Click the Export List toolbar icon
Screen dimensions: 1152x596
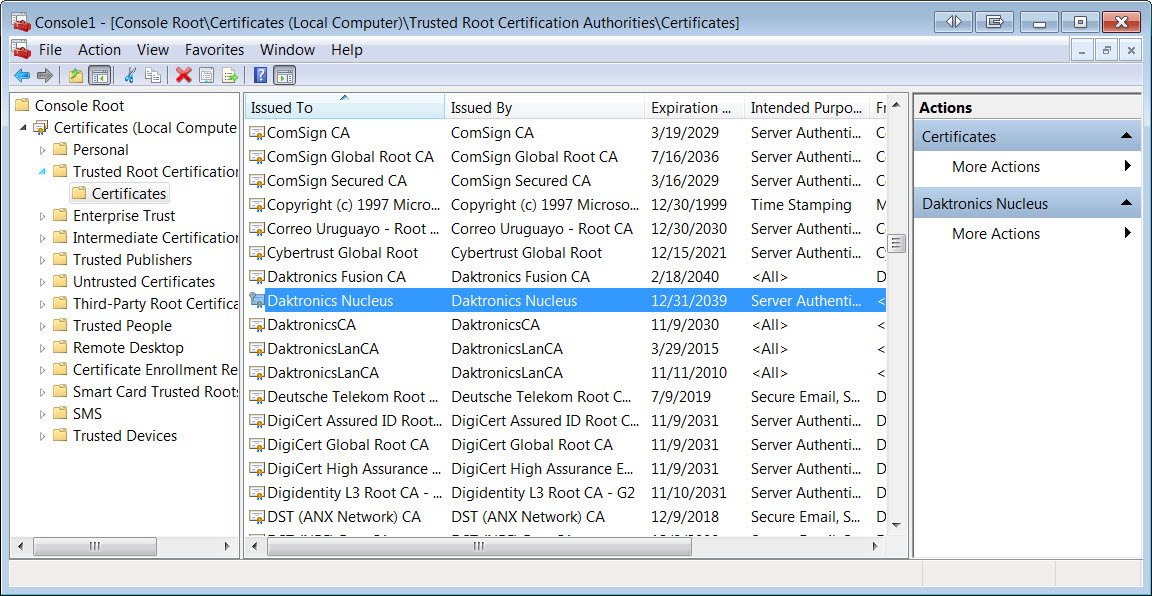coord(230,75)
